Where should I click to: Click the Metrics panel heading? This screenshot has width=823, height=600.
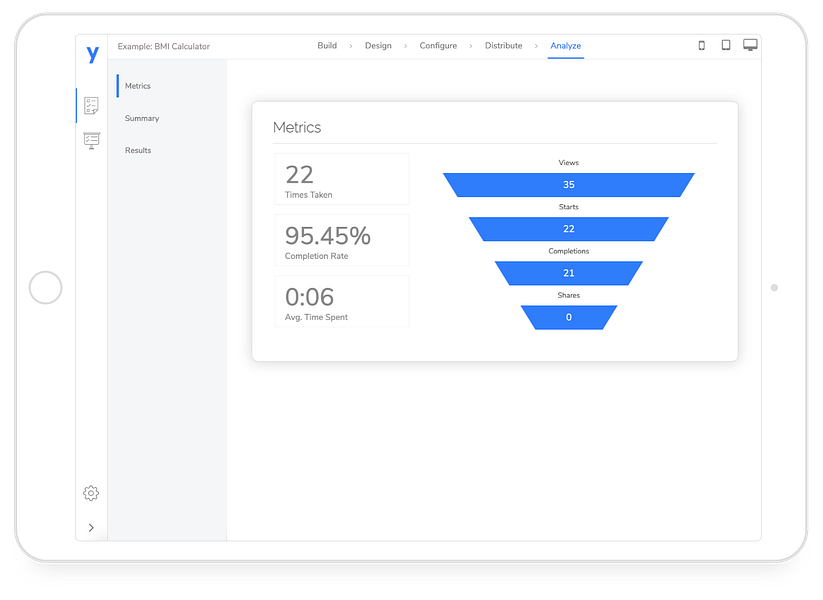[297, 127]
